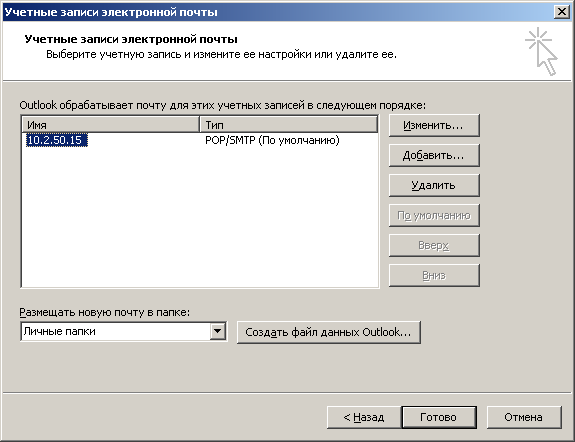Select the 10.2.50.15 account row
Viewport: 575px width, 442px height.
pyautogui.click(x=200, y=140)
